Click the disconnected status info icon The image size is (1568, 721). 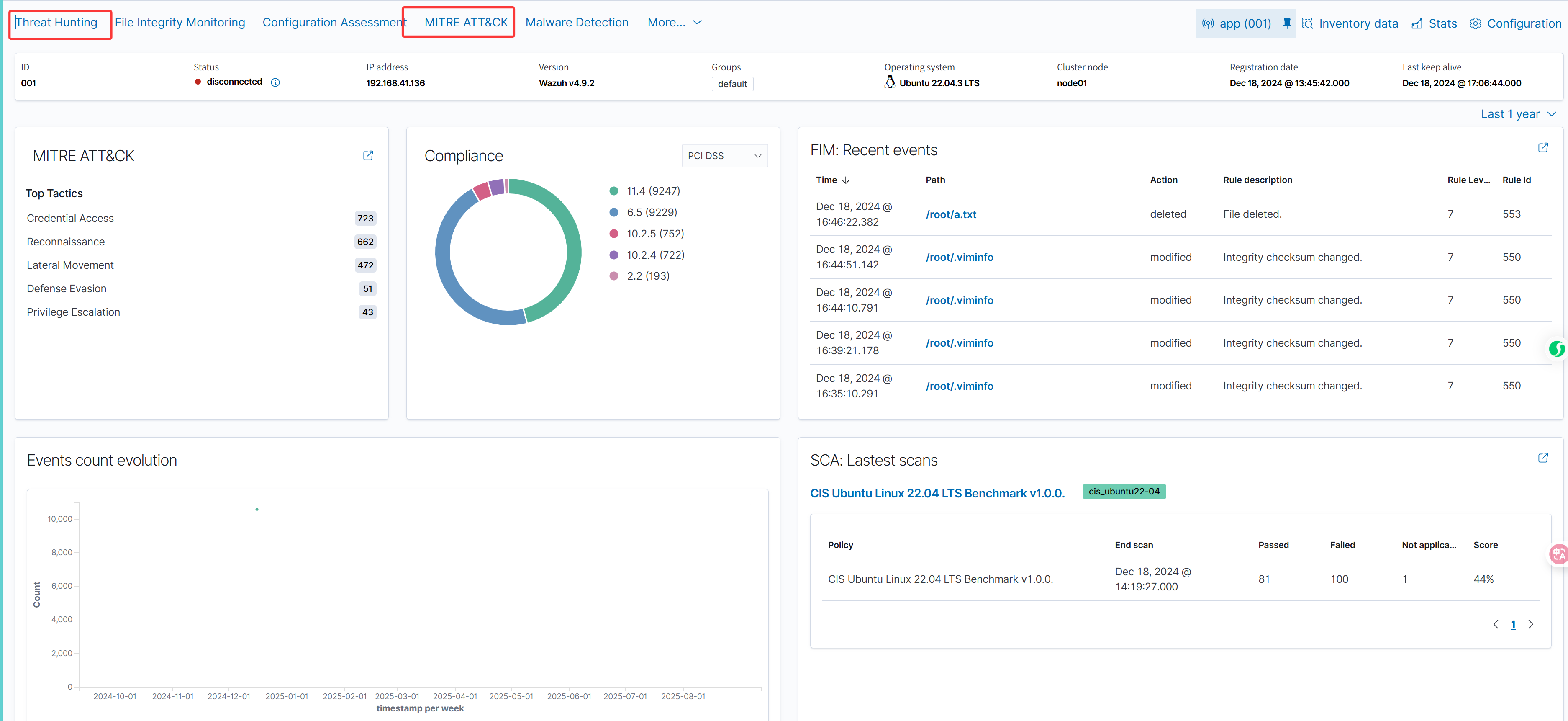coord(275,82)
